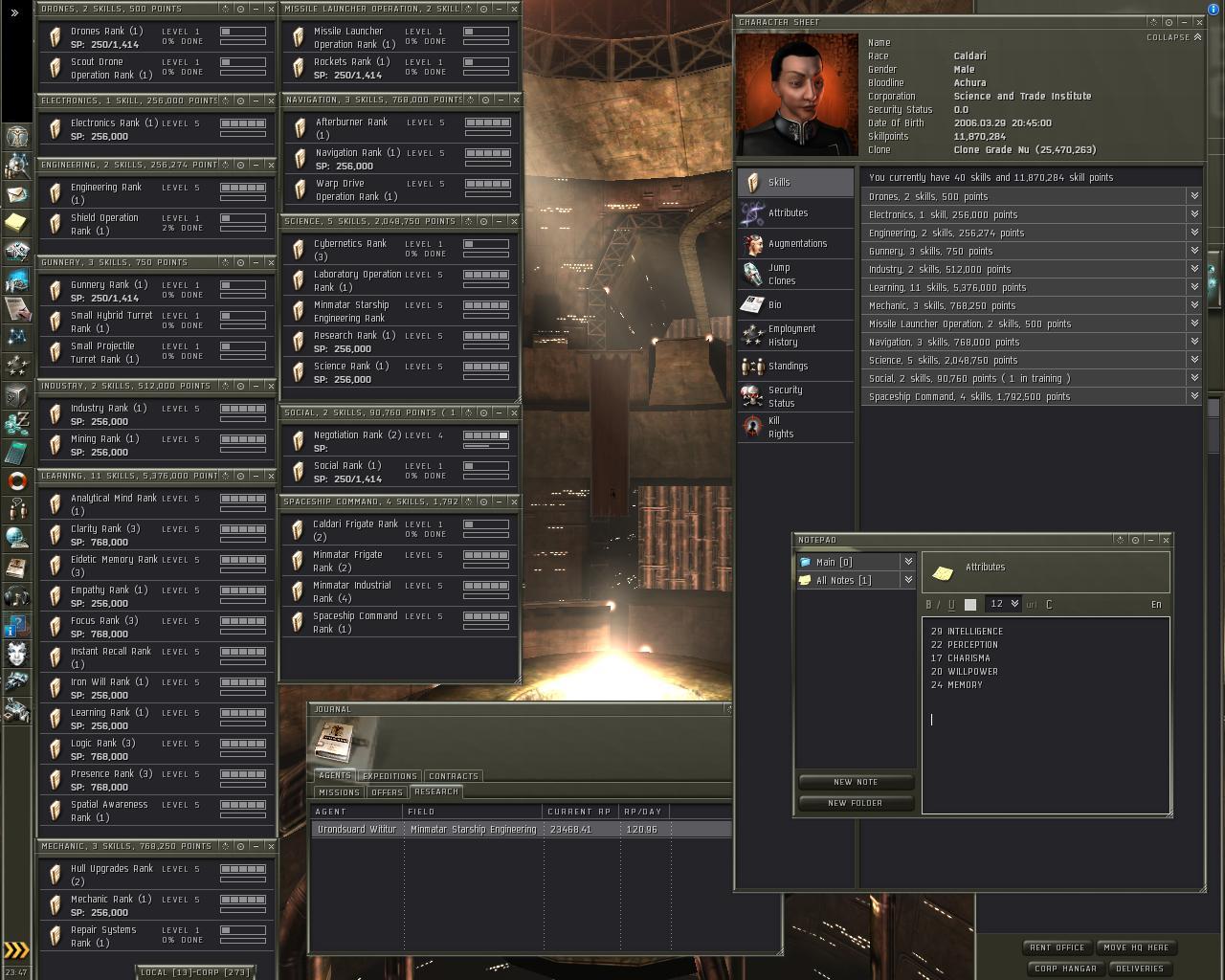This screenshot has height=980, width=1225.
Task: Click the yellow note icon beside Attributes title
Action: 943,572
